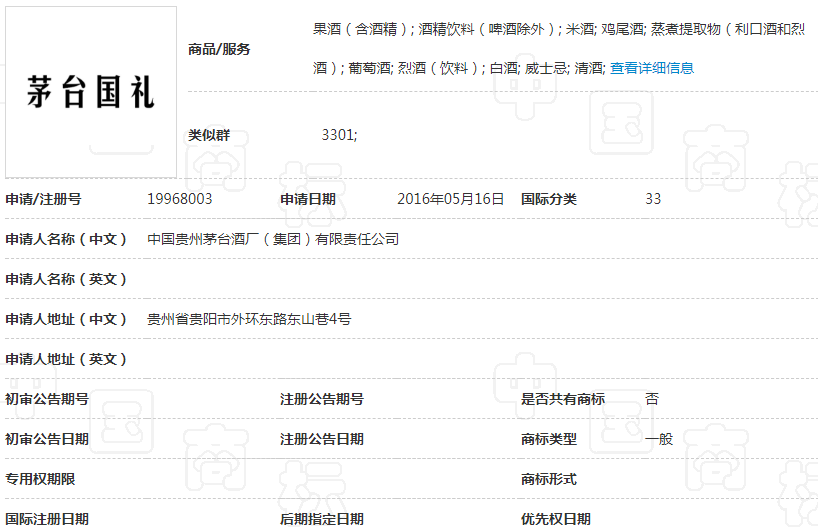Click the 茅台国礼 trademark image

tap(90, 92)
